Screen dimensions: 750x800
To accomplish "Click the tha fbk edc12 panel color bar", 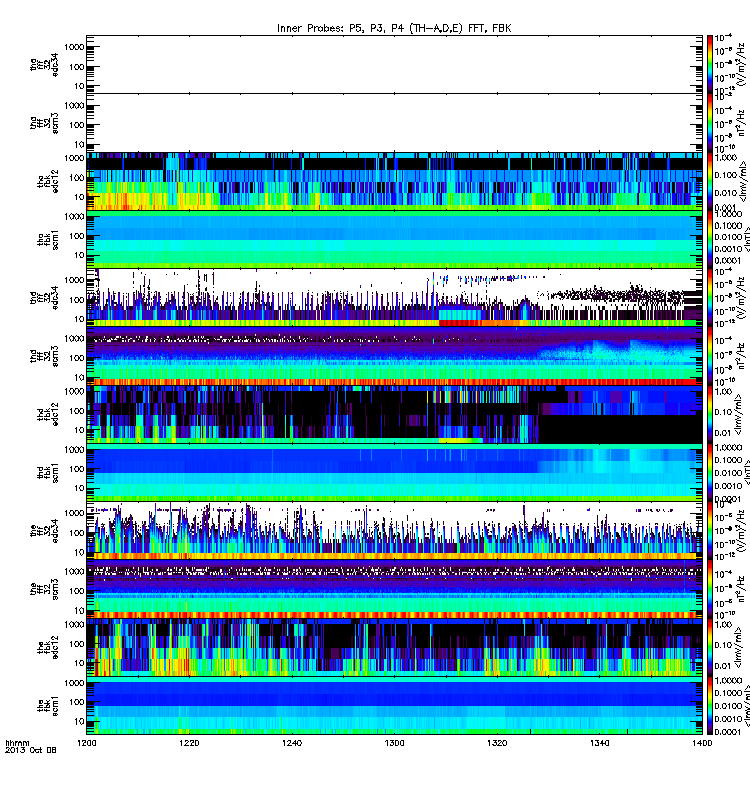I will click(710, 181).
